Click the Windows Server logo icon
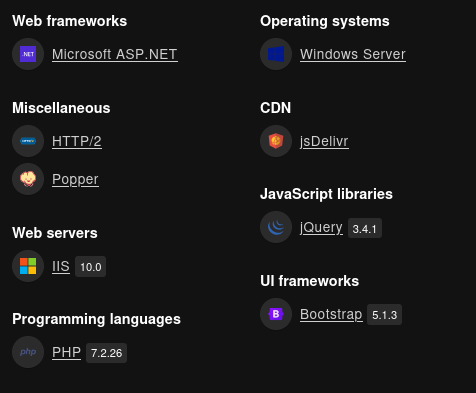The height and width of the screenshot is (393, 476). (x=276, y=54)
